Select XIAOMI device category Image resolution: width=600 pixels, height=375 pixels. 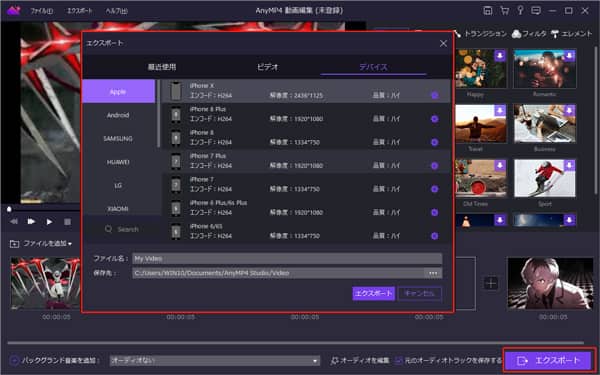click(x=118, y=209)
